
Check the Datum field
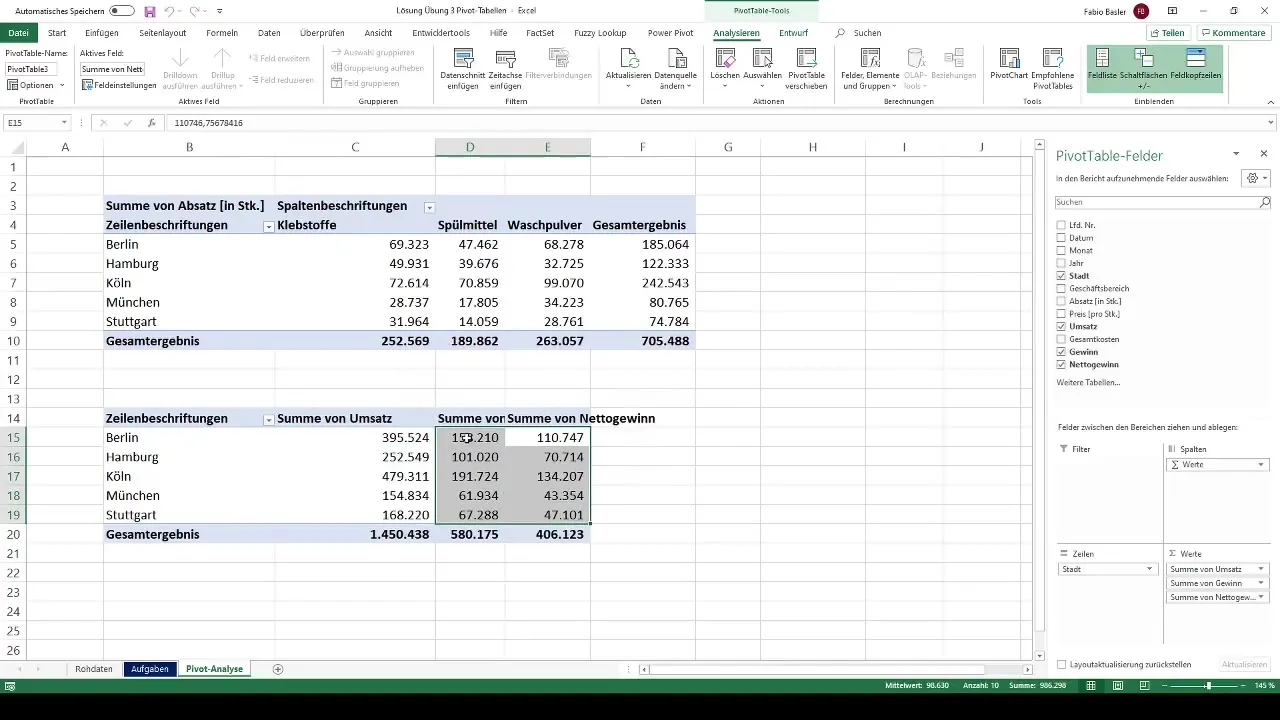pyautogui.click(x=1061, y=238)
